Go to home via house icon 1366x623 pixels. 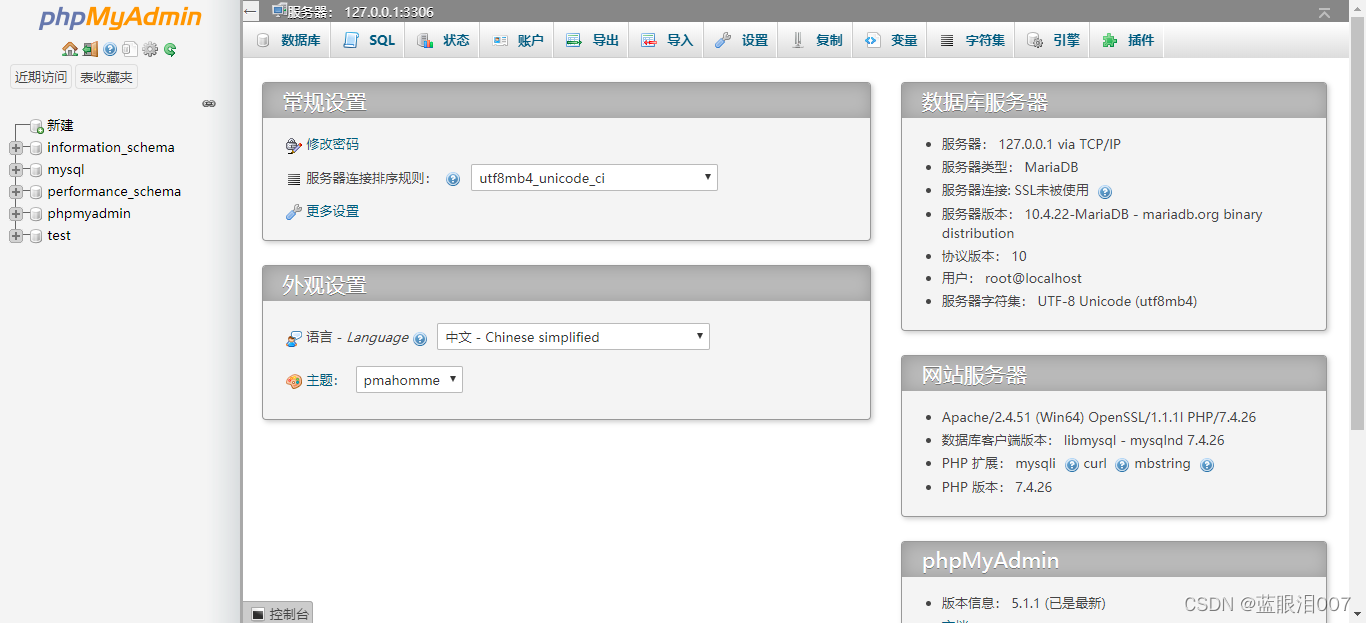69,49
